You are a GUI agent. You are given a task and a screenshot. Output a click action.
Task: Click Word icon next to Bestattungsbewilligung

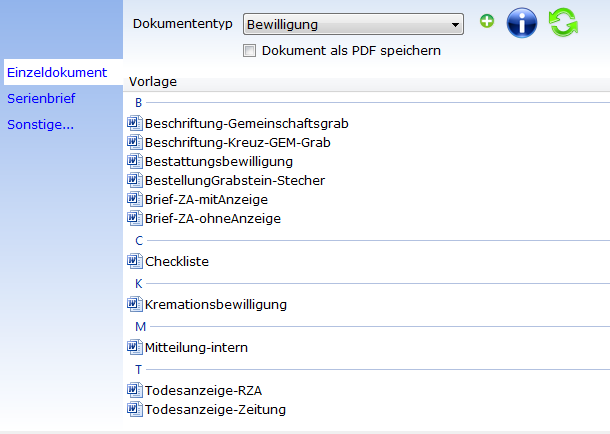(x=135, y=161)
